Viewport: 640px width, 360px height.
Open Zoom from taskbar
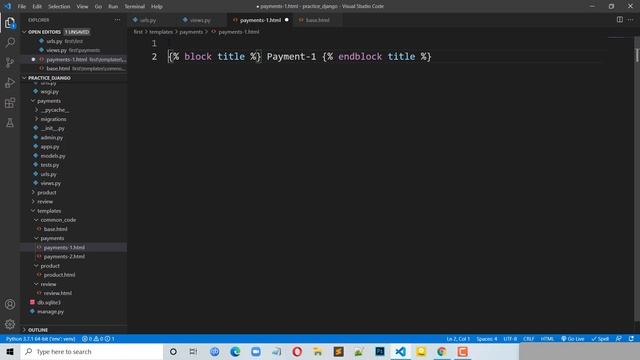(256, 351)
